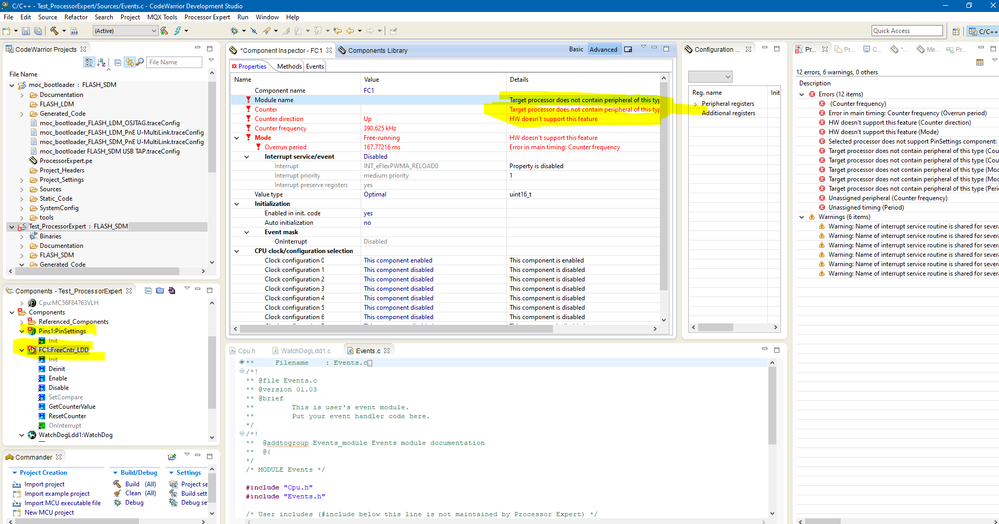Image resolution: width=999 pixels, height=524 pixels.
Task: Select the GetCounterValue method
Action: click(x=72, y=406)
